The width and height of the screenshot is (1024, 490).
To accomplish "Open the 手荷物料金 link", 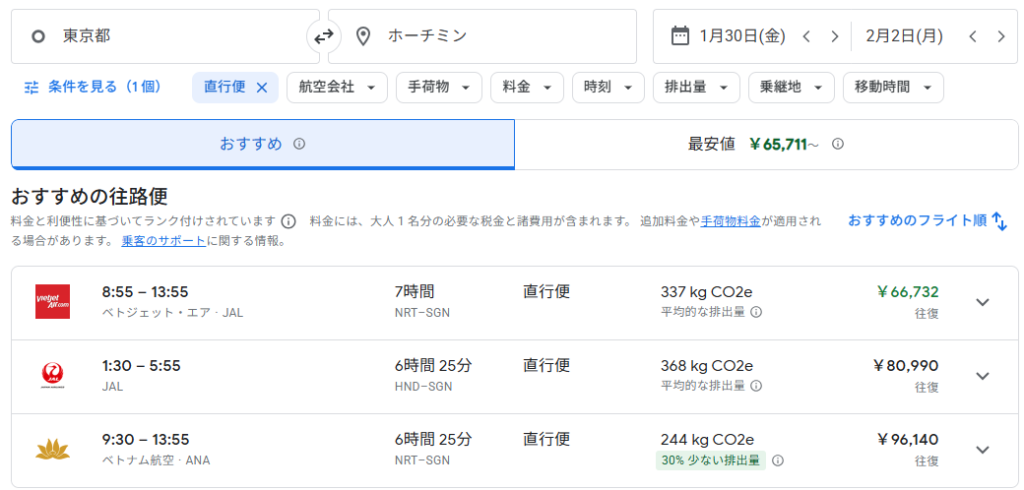I will point(731,221).
